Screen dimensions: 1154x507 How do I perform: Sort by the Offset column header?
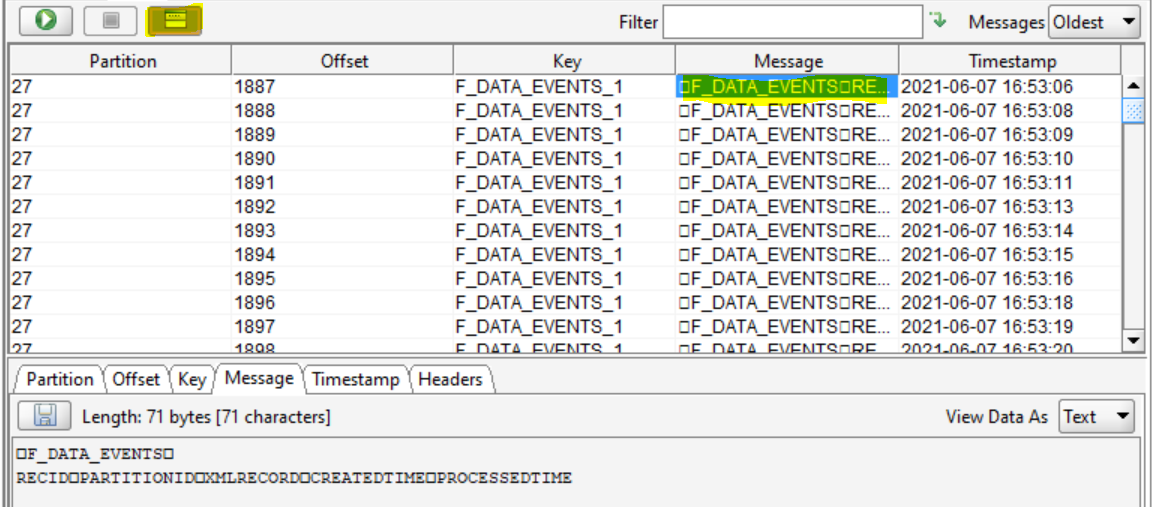342,61
